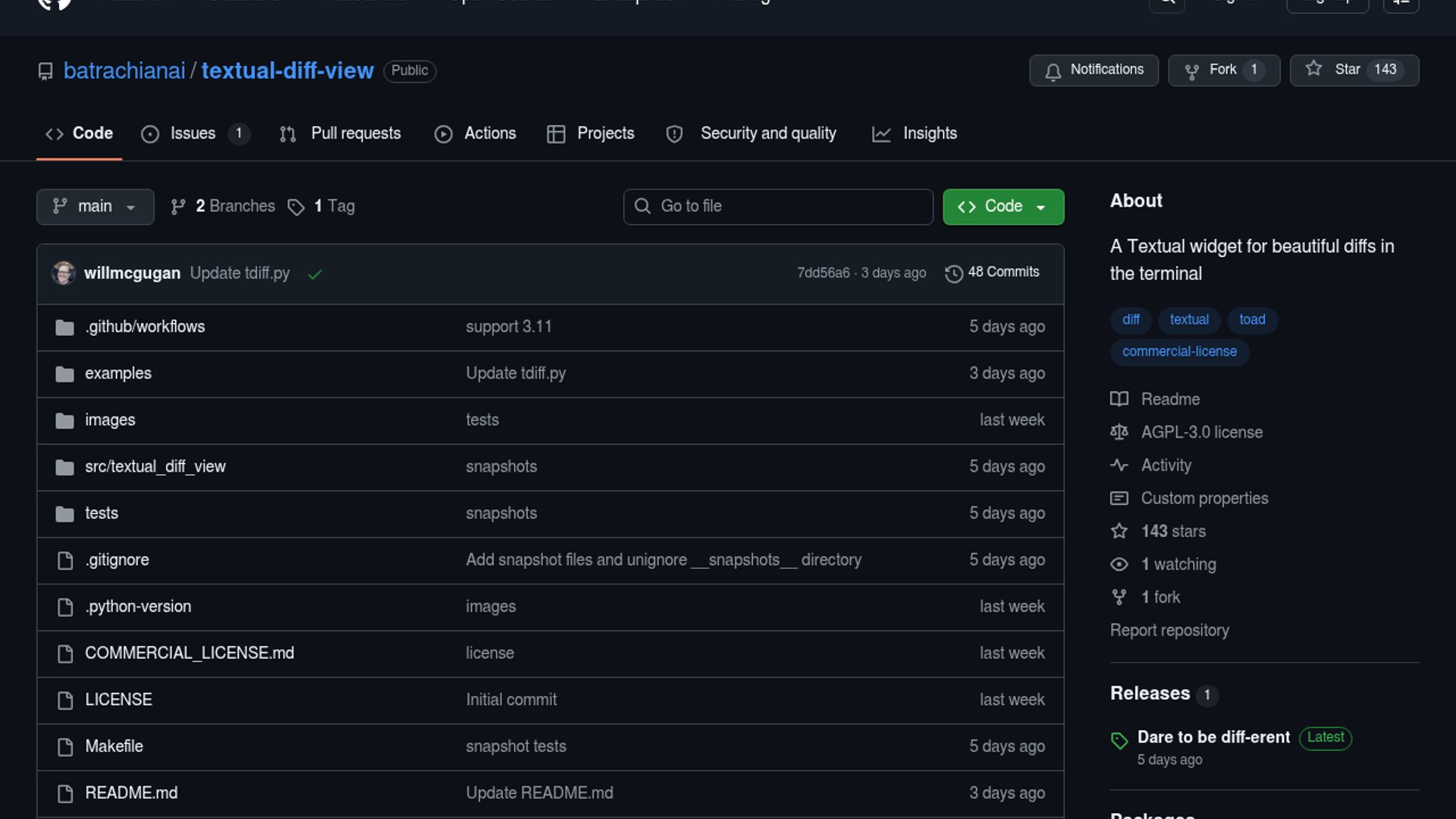1456x819 pixels.
Task: Open the README.md file
Action: (x=131, y=792)
